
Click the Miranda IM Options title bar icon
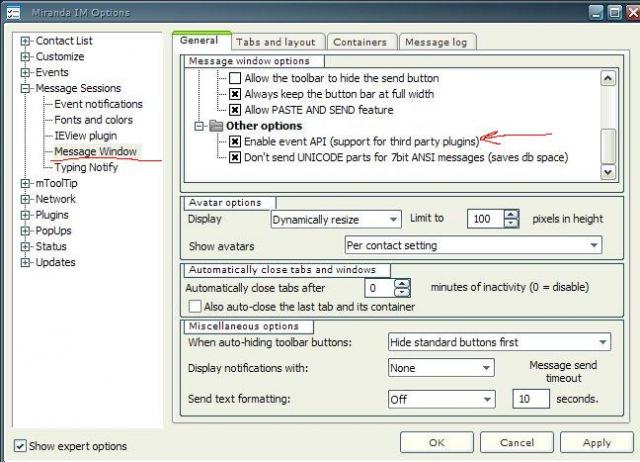click(13, 13)
